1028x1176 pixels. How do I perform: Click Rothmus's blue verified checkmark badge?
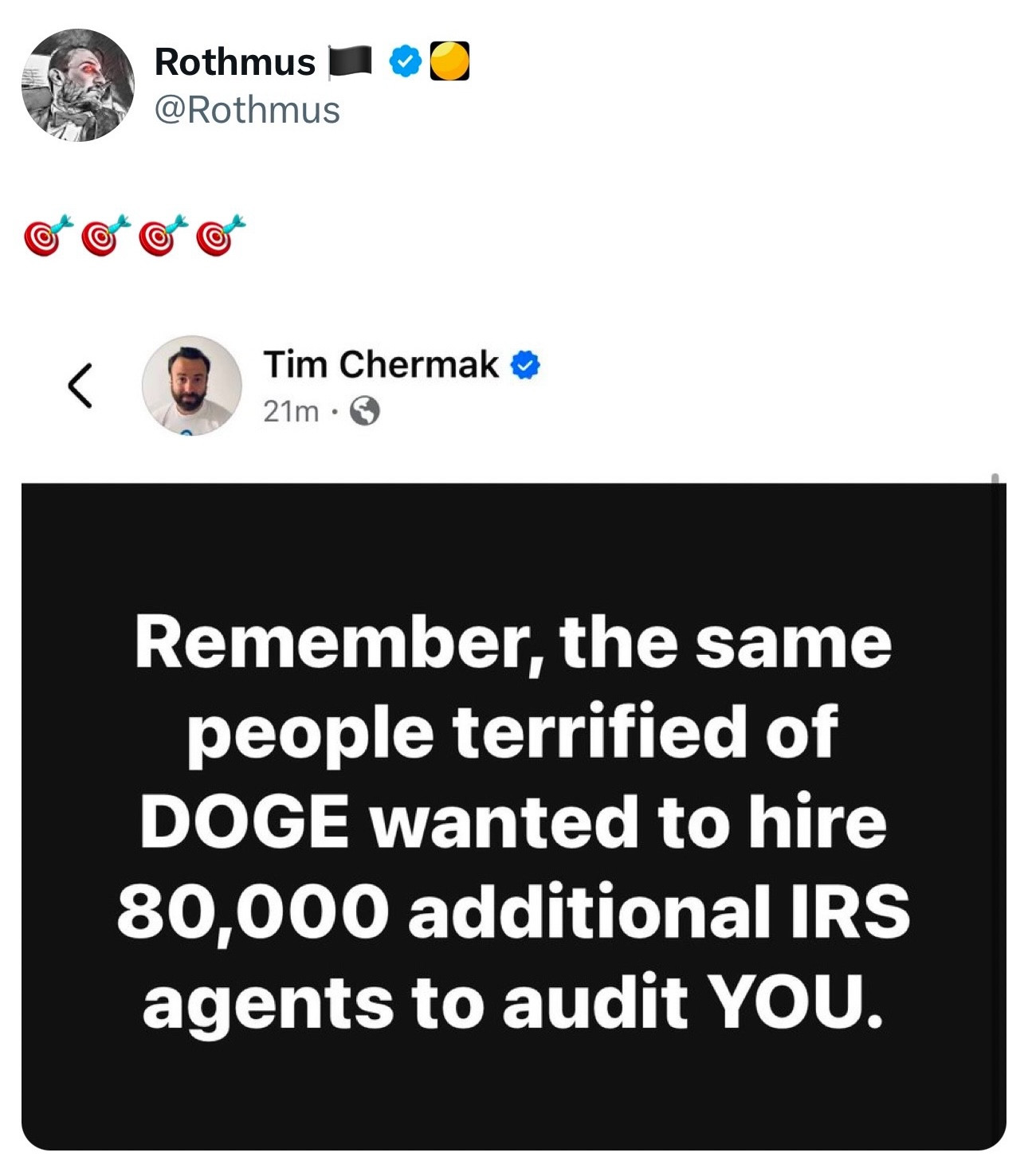406,62
